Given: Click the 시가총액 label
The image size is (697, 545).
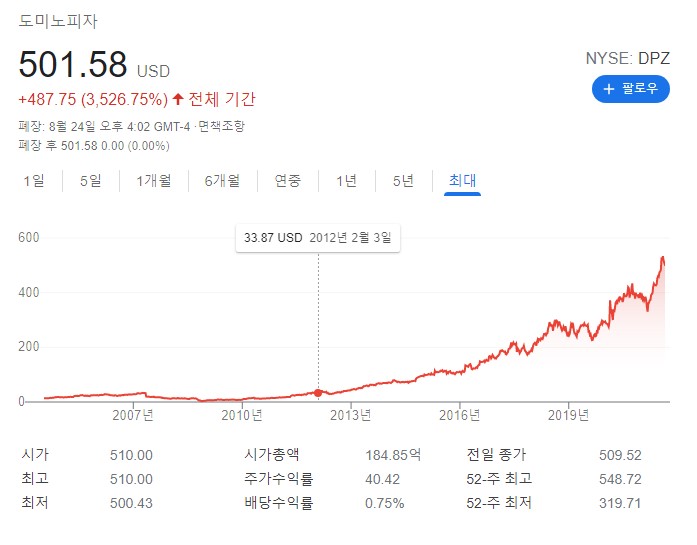Looking at the screenshot, I should click(x=272, y=454).
